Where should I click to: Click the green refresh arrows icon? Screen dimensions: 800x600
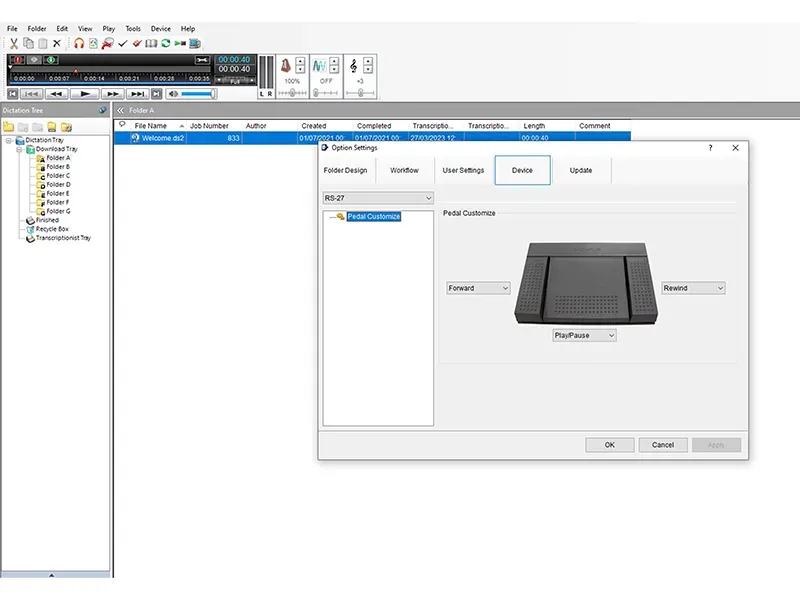click(165, 43)
